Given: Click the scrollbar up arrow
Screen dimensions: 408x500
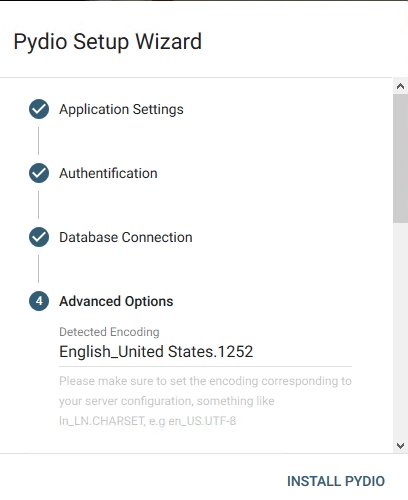Looking at the screenshot, I should click(x=400, y=86).
